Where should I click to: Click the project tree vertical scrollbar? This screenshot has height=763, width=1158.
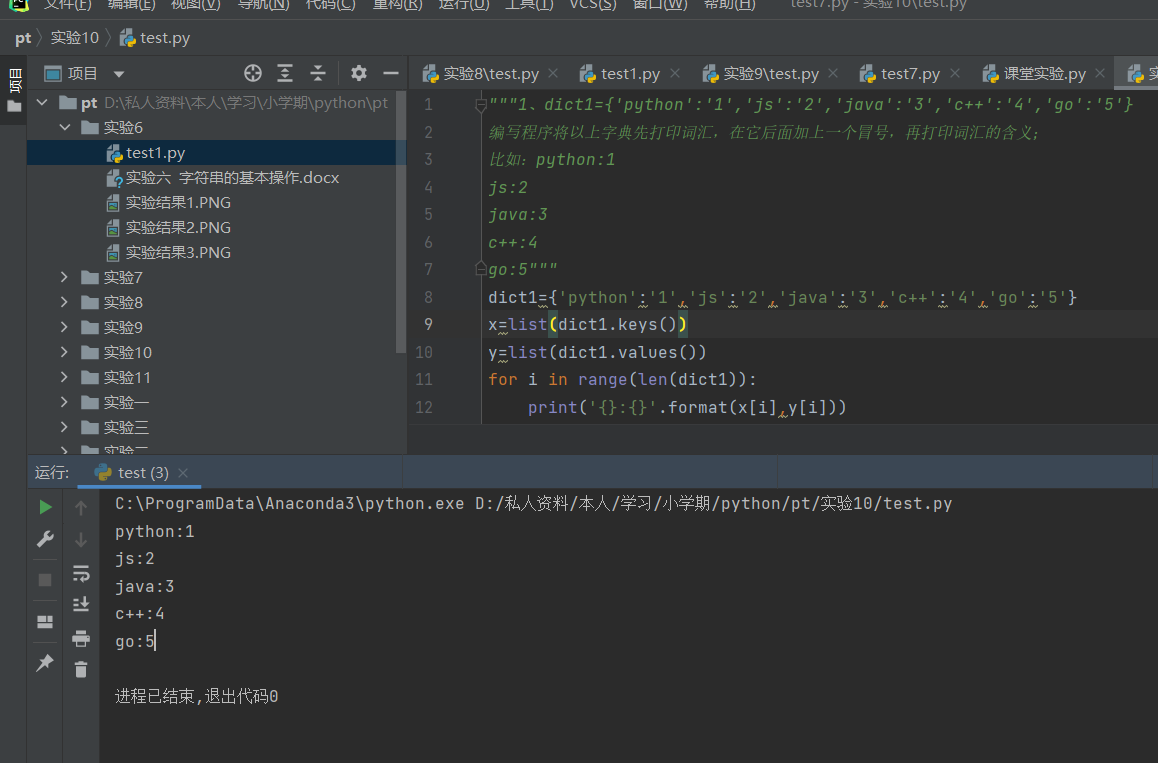401,222
